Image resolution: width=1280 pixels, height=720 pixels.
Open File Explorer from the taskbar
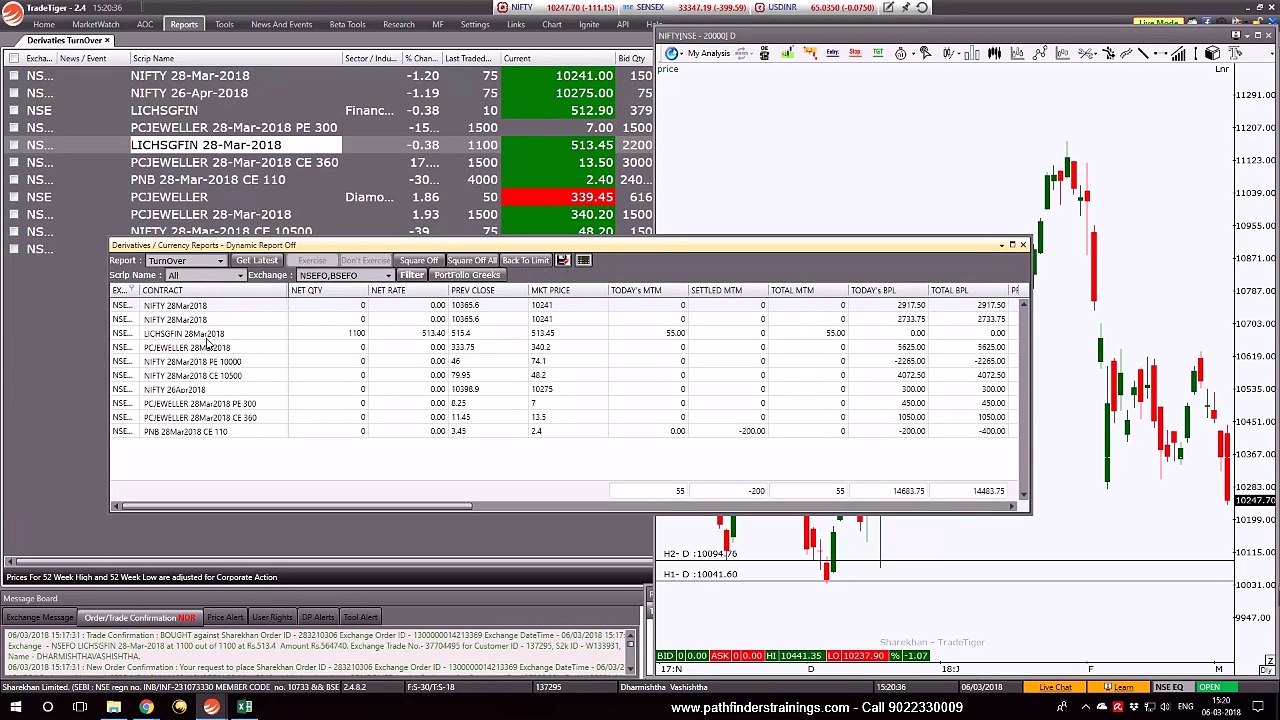click(x=113, y=707)
